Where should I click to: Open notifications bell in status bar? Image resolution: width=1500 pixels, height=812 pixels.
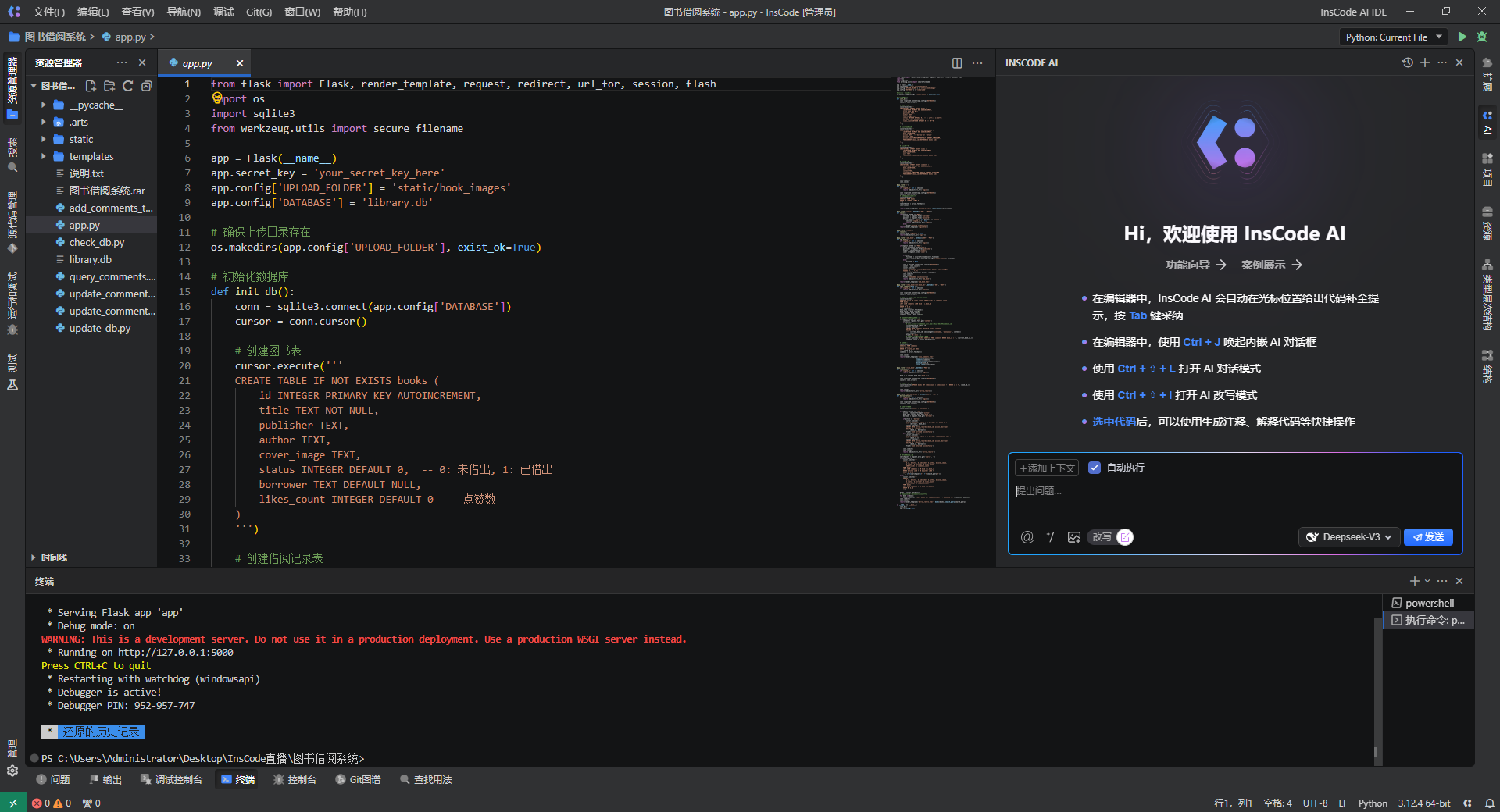[x=1490, y=803]
